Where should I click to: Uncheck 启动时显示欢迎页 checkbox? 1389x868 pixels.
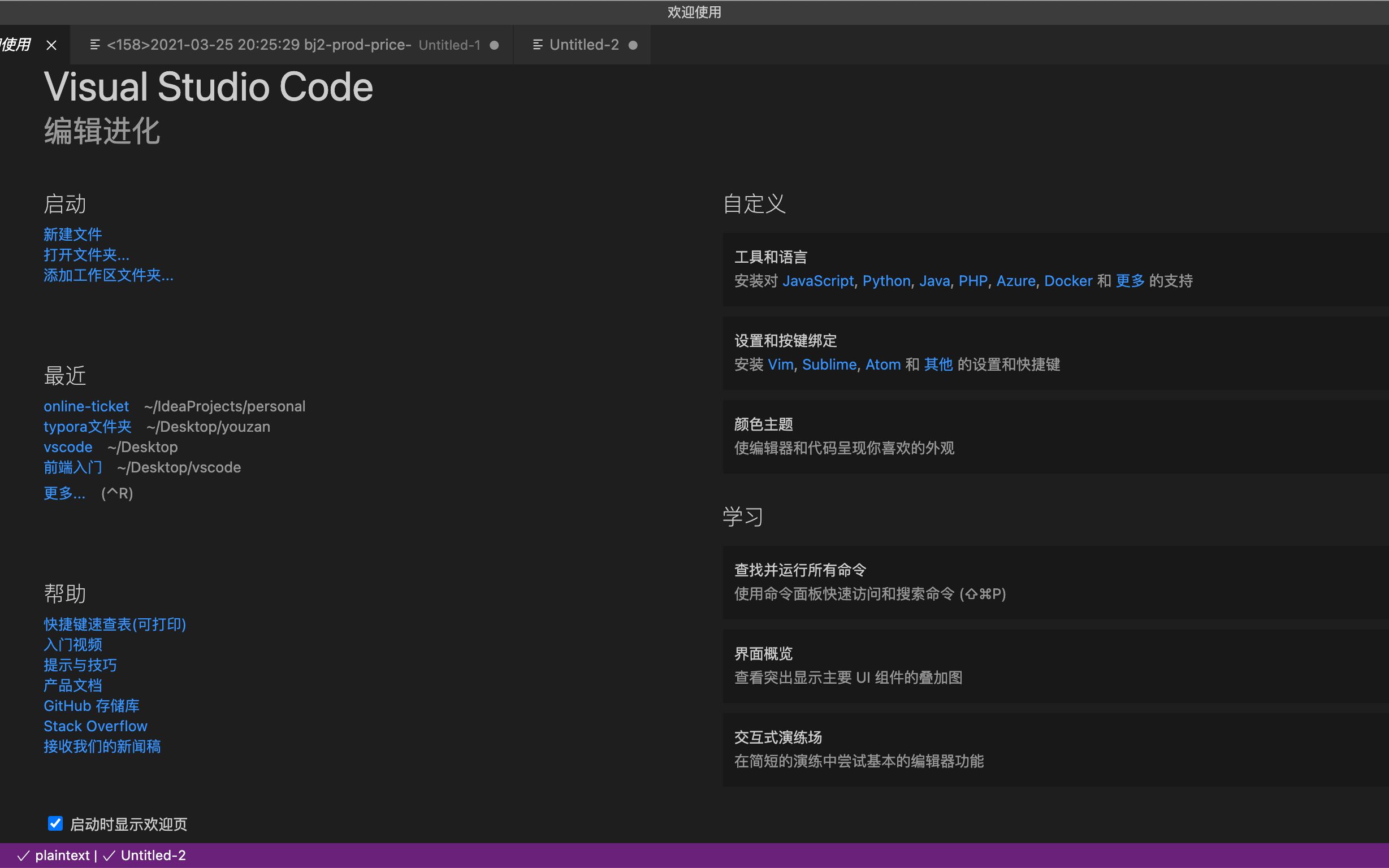(x=55, y=823)
